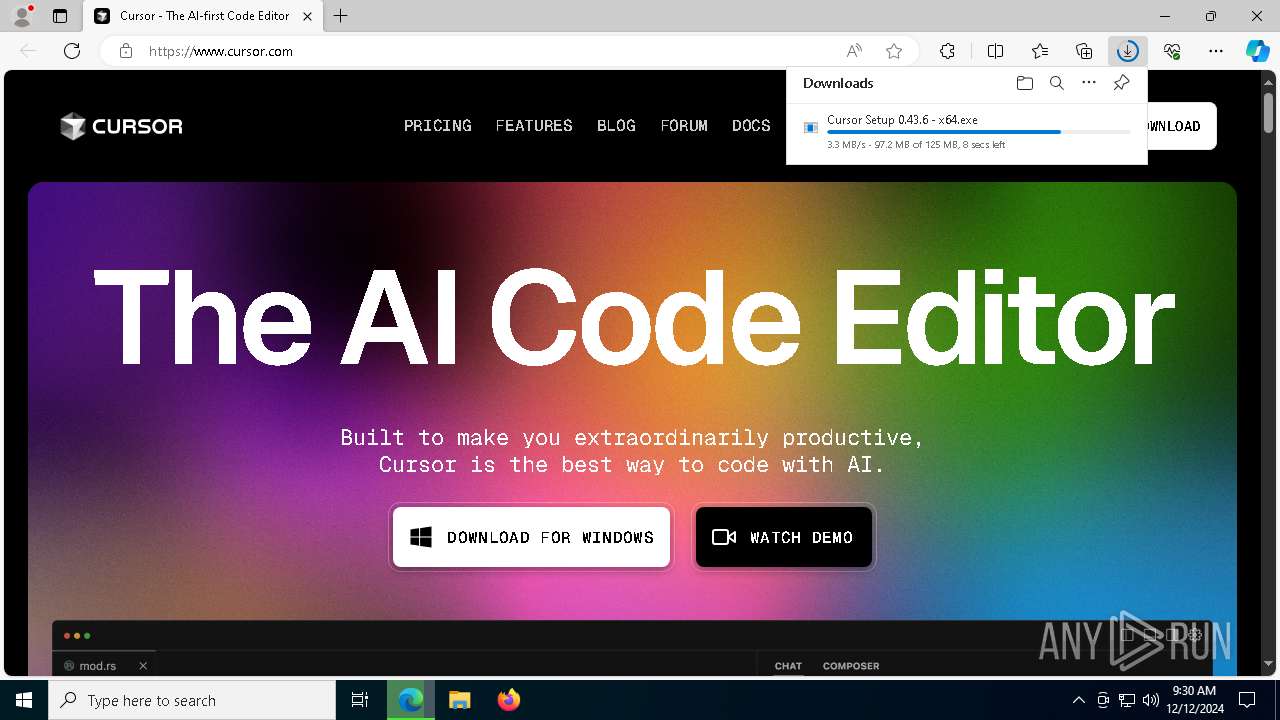Viewport: 1280px width, 720px height.
Task: Open the Edge profile icon
Action: 21,16
